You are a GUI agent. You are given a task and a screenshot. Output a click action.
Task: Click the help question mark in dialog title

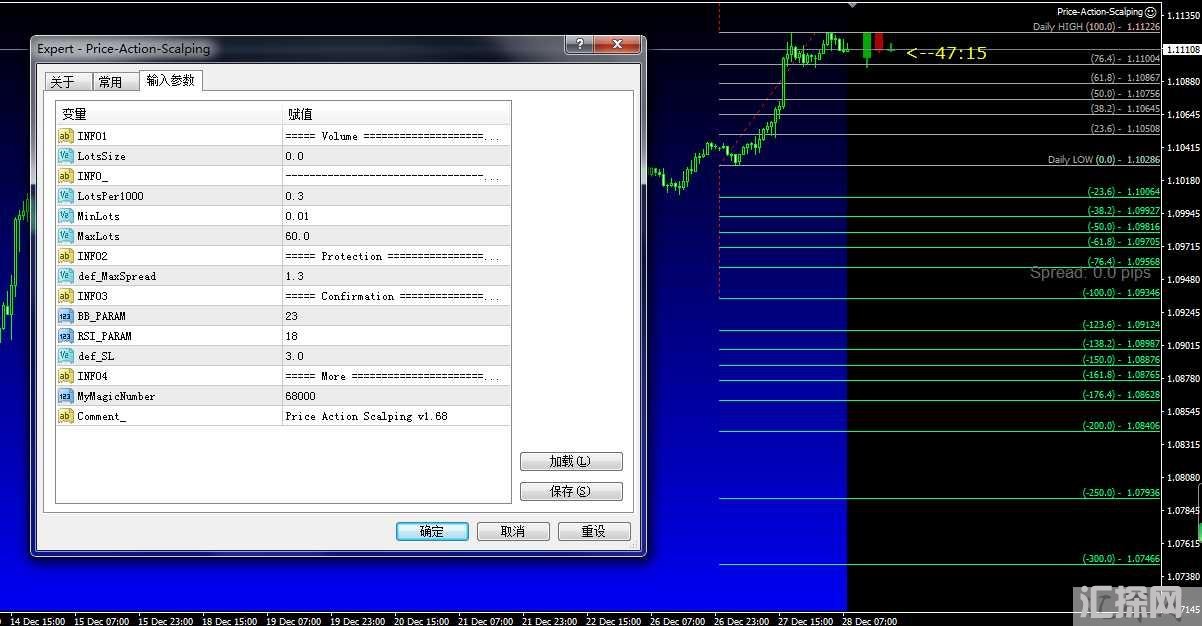point(578,45)
